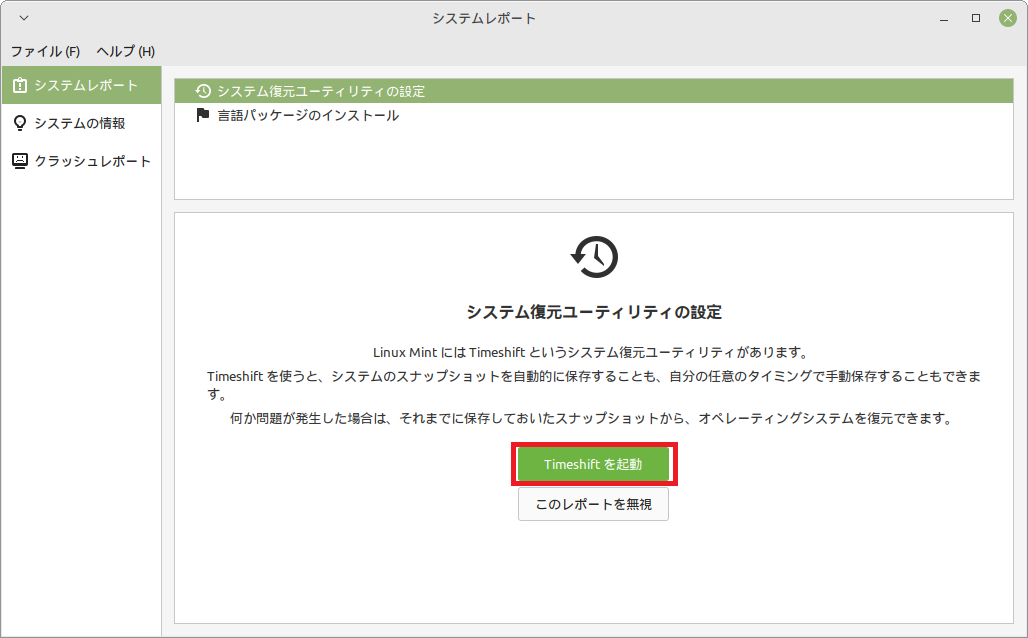Select システムレポート in the sidebar
The image size is (1028, 638).
[x=81, y=85]
